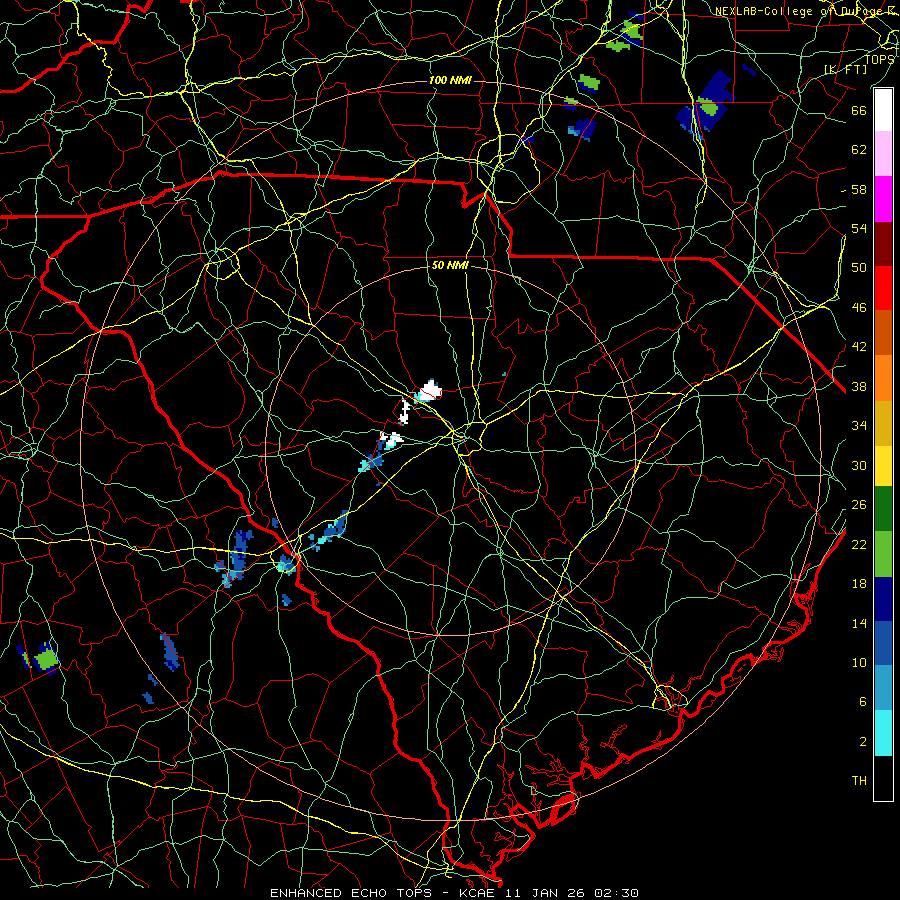Click the legend value 10
The height and width of the screenshot is (900, 900).
point(859,662)
